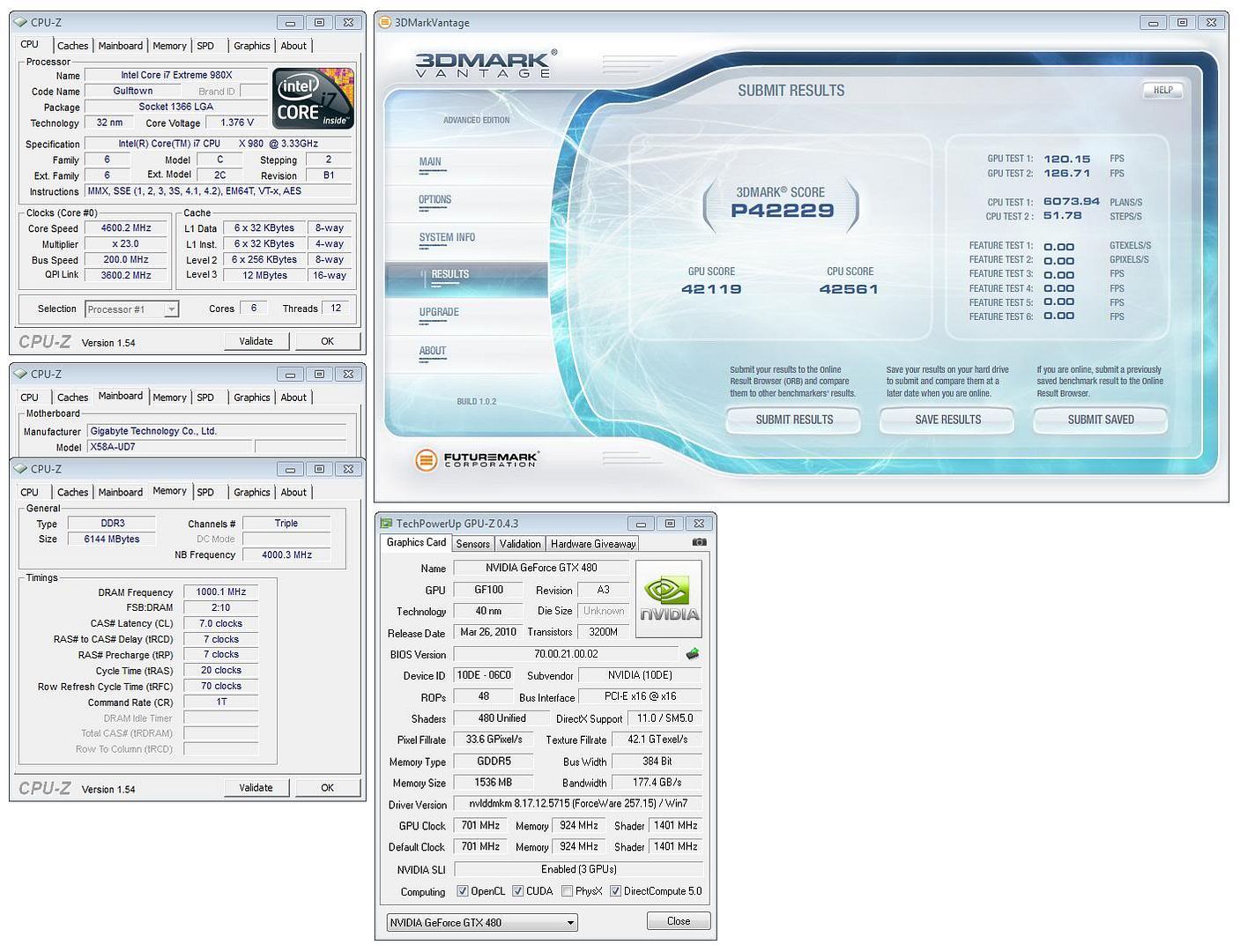Click the DRAM Frequency 1000.1 MHz field

click(x=220, y=592)
